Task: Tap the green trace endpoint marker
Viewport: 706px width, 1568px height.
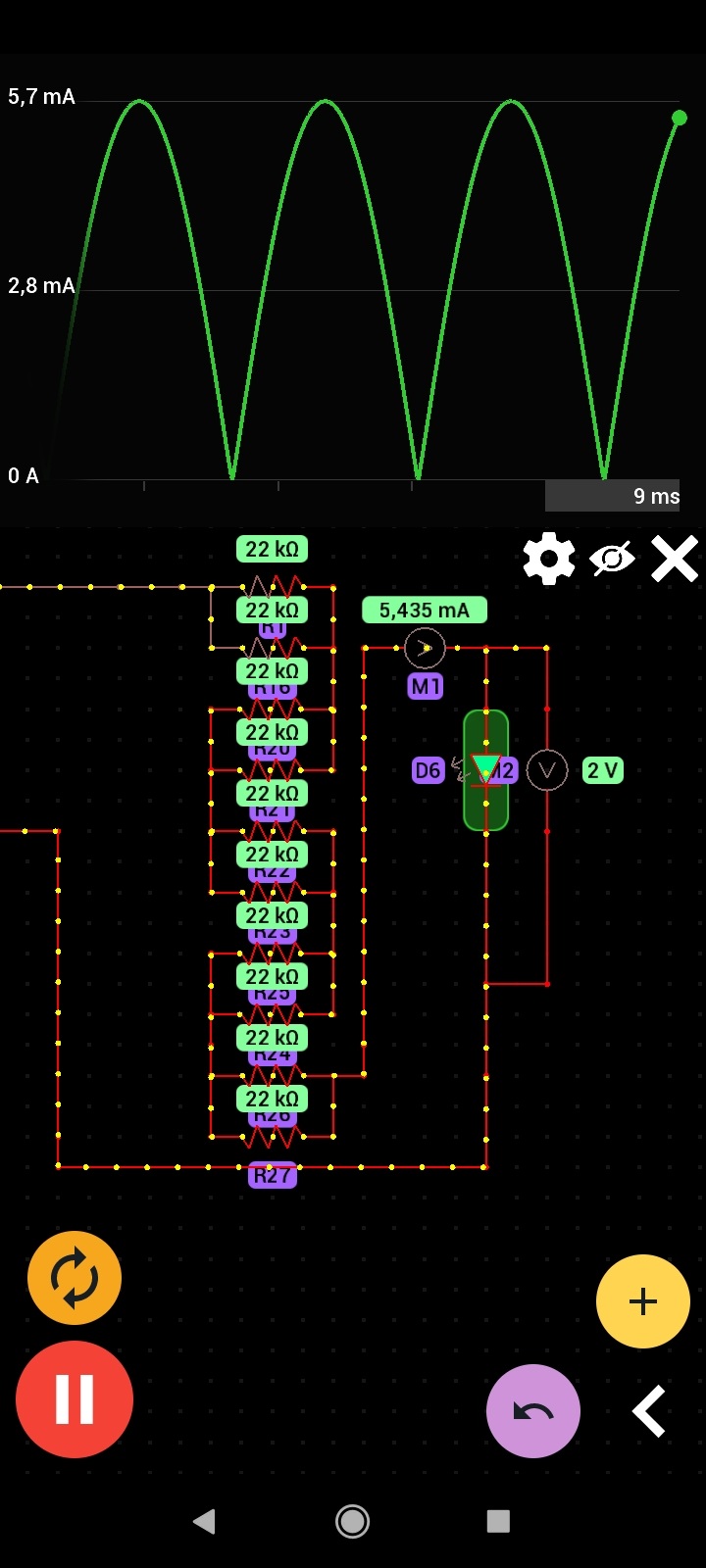Action: (x=679, y=118)
